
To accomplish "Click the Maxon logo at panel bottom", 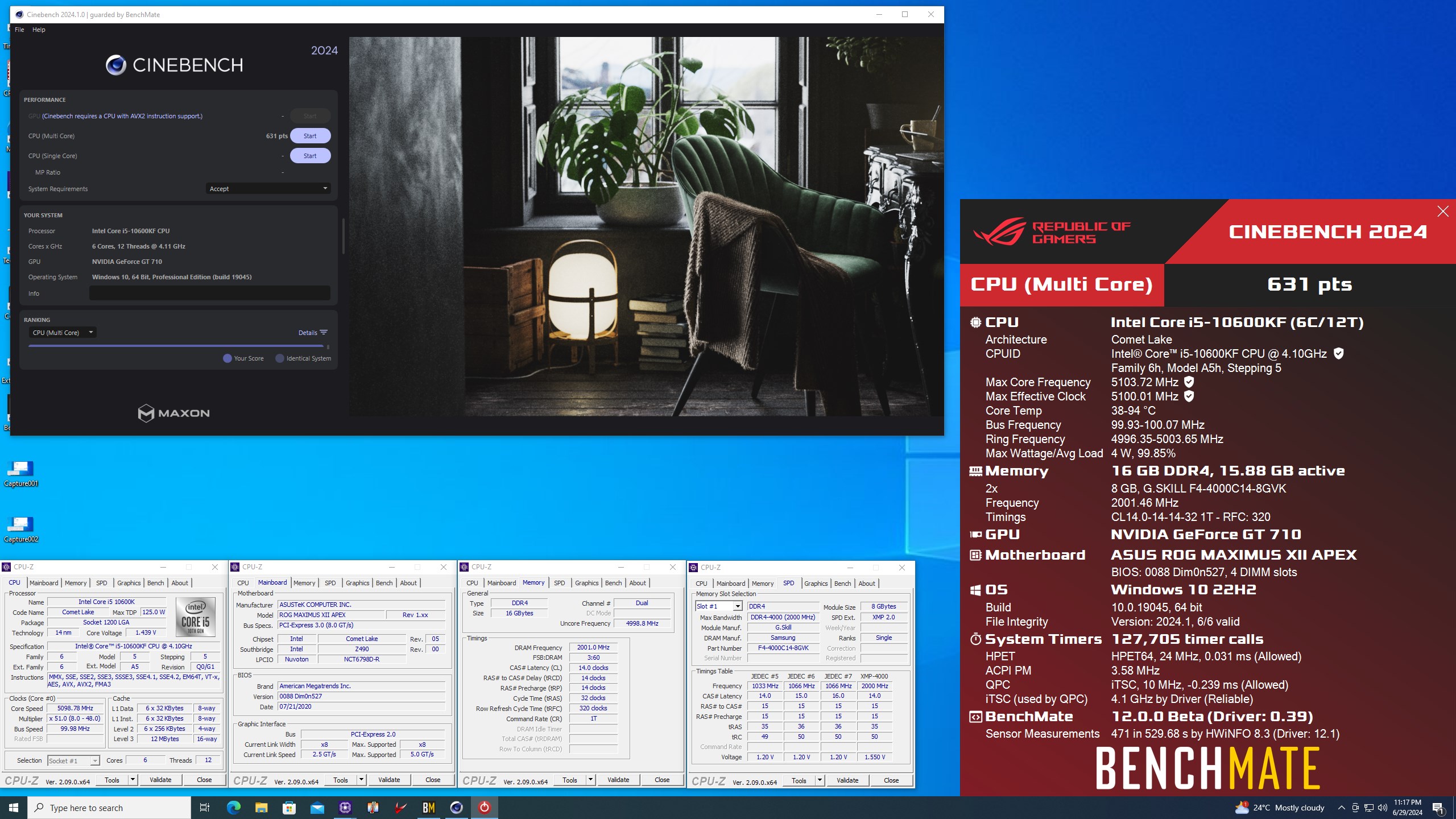I will tap(174, 413).
